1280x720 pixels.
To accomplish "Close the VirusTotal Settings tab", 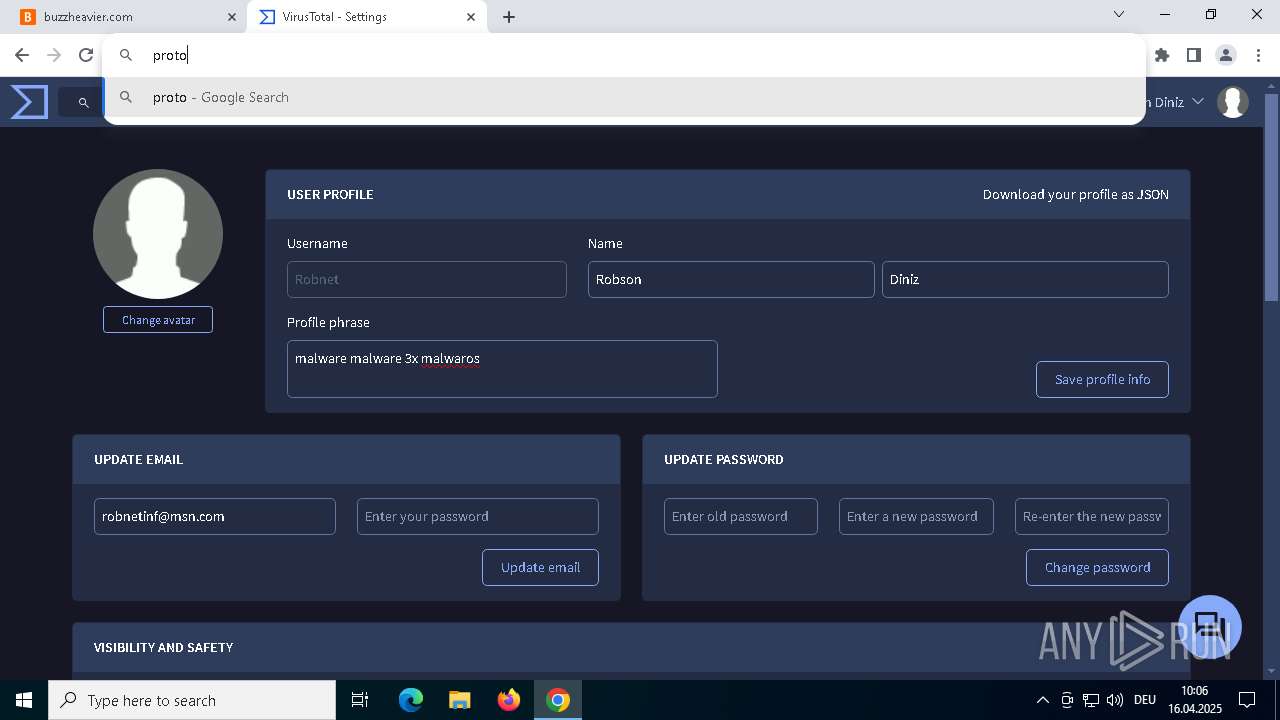I will pos(471,17).
